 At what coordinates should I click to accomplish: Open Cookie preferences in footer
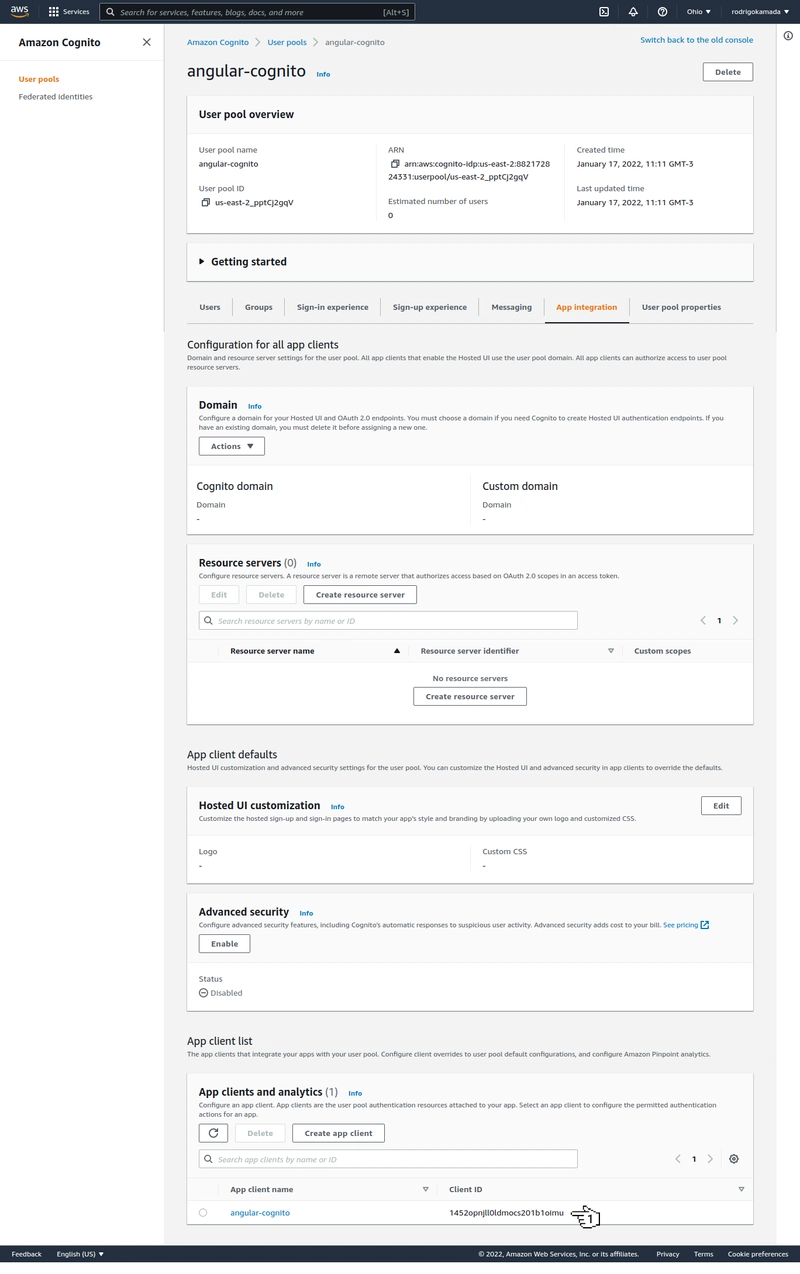[758, 1254]
